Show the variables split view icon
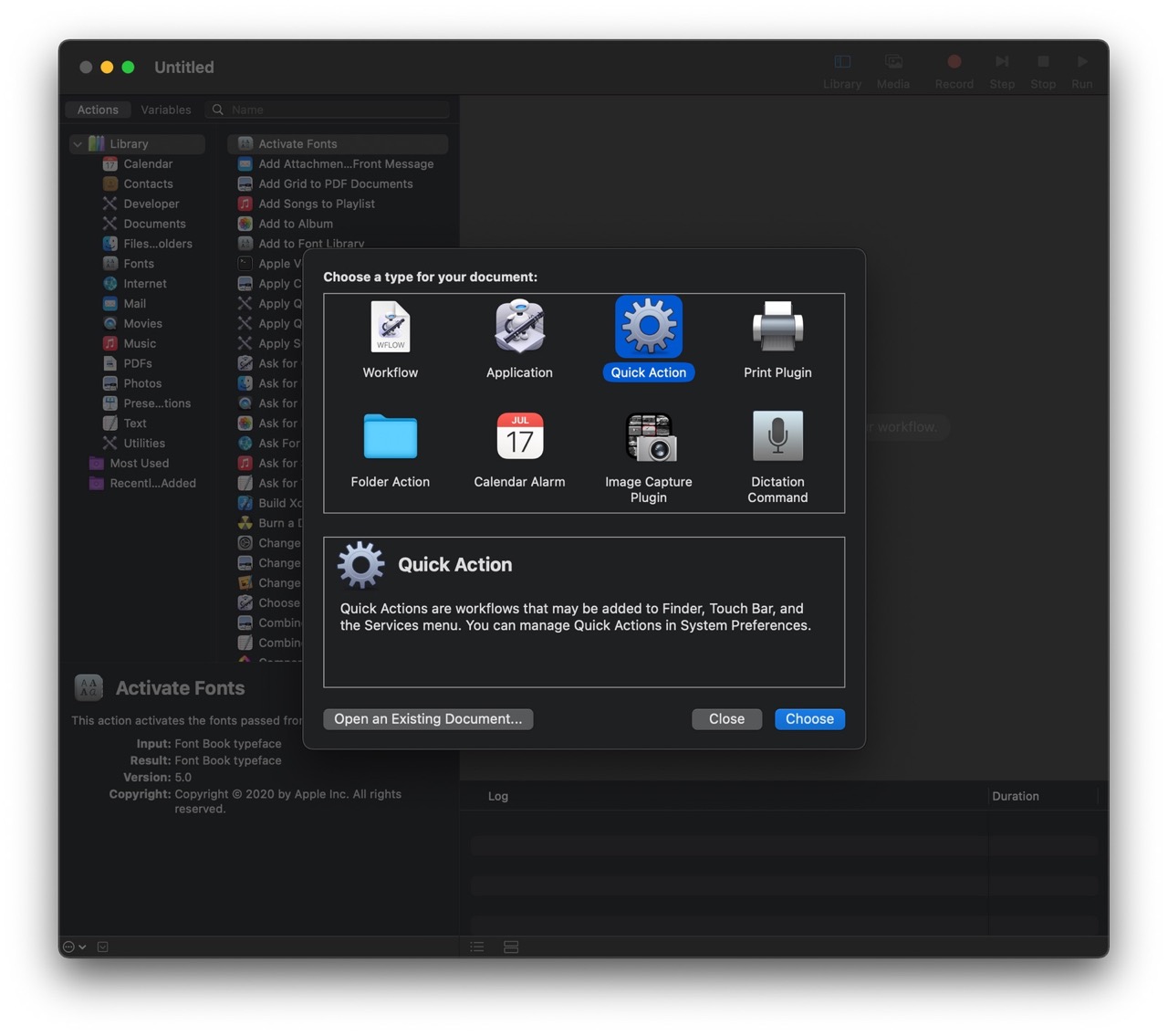The height and width of the screenshot is (1036, 1168). [x=511, y=947]
